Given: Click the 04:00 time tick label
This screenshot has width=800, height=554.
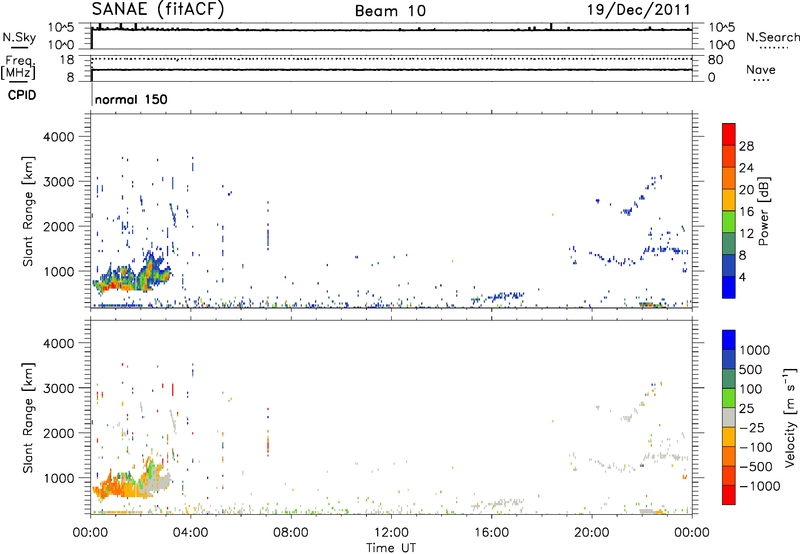Looking at the screenshot, I should (190, 533).
